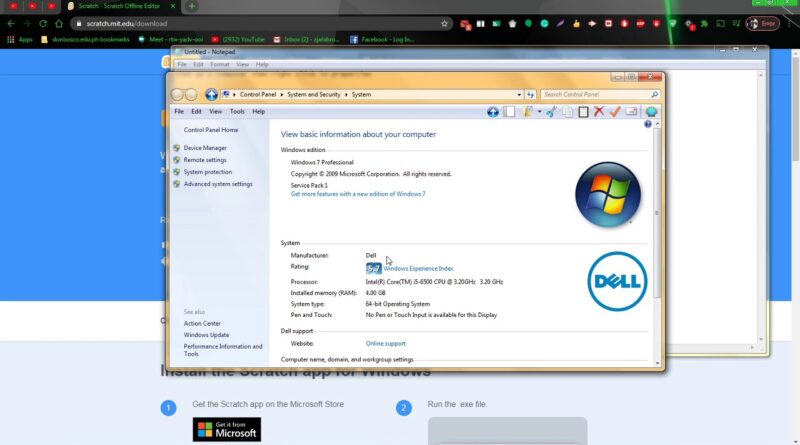
Task: Open Windows Update link
Action: coord(206,335)
